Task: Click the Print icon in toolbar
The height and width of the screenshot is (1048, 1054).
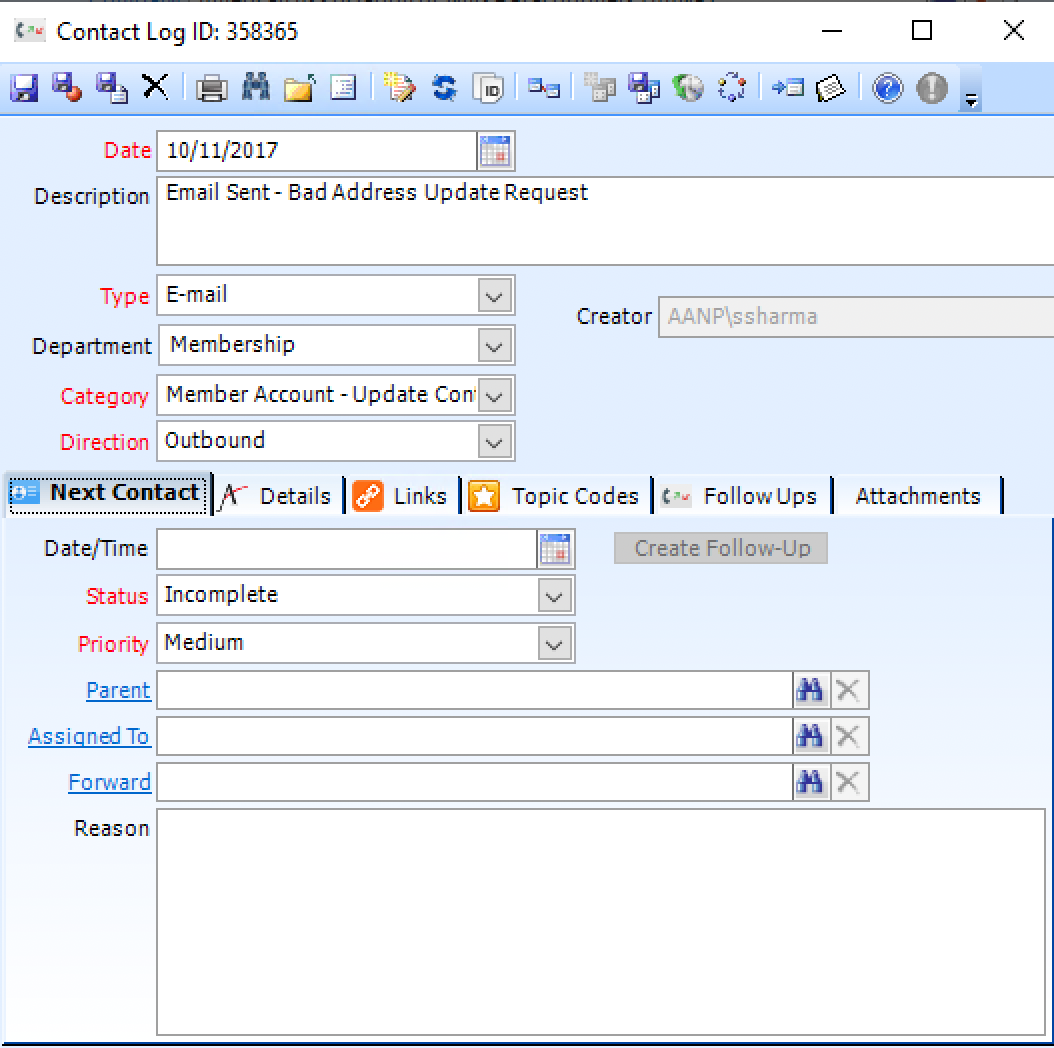Action: coord(211,88)
